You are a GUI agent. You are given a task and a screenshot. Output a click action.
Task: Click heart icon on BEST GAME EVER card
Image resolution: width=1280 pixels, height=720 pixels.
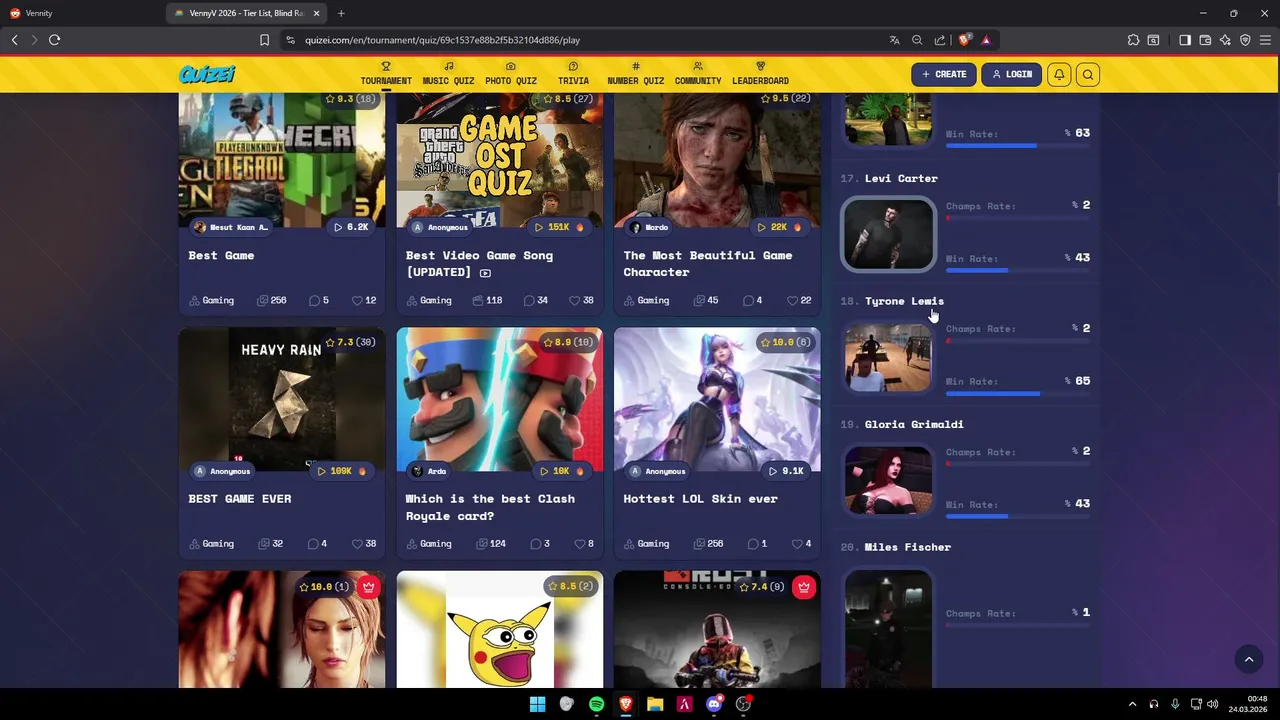pyautogui.click(x=358, y=544)
